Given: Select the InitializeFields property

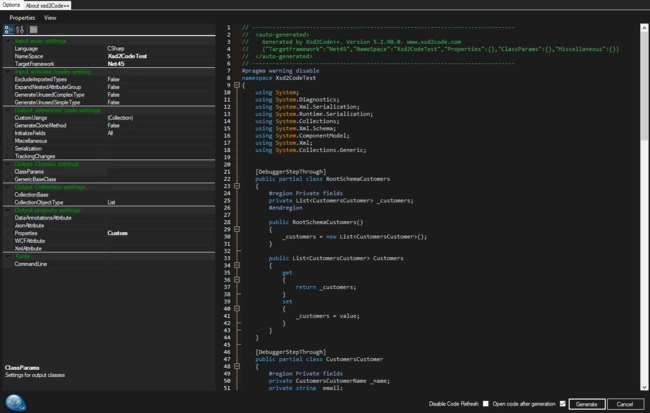Looking at the screenshot, I should click(30, 133).
